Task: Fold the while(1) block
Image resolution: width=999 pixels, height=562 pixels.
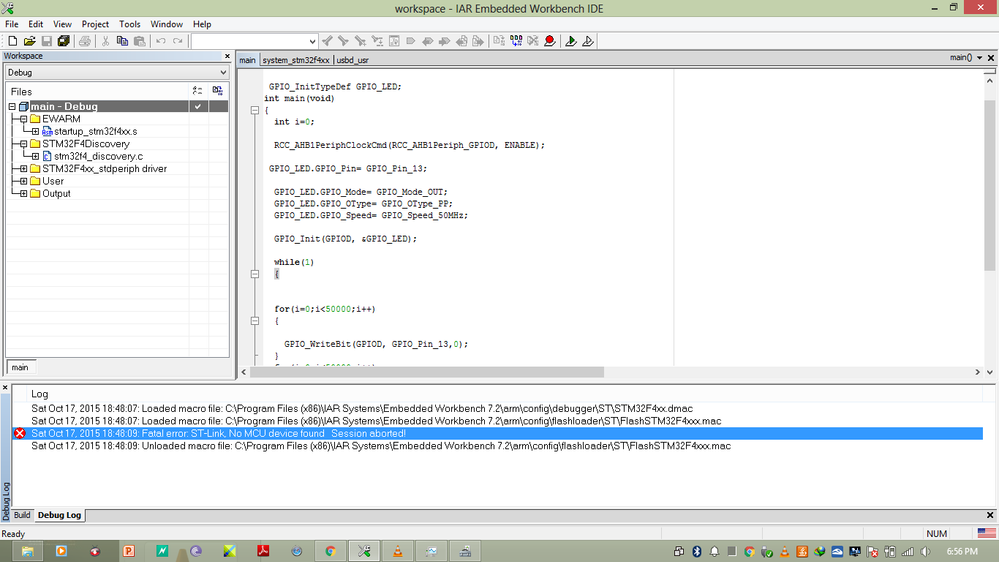Action: coord(255,274)
